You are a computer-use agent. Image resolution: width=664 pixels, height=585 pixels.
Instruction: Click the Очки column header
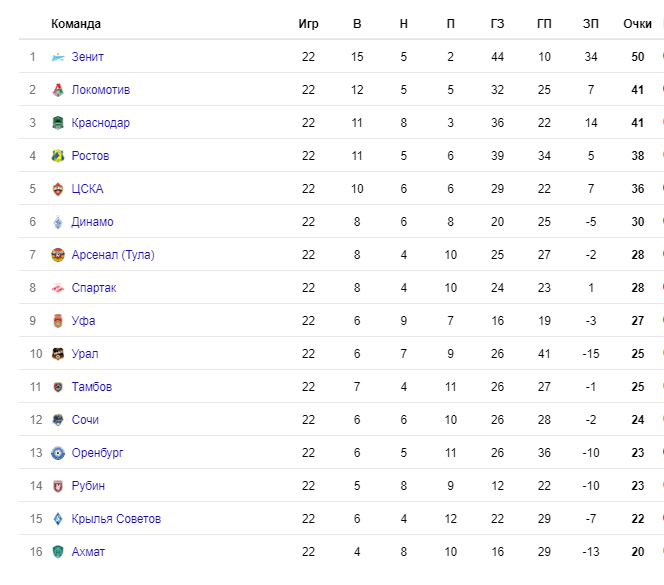(637, 24)
